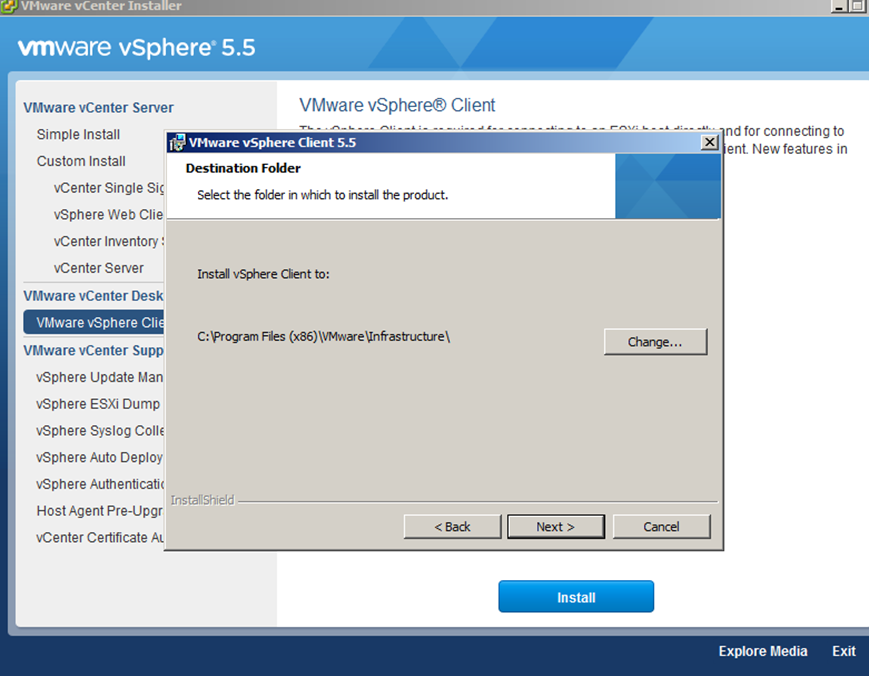Click the highlighted VMware vSphere Client item
Screen dimensions: 869x676
95,322
